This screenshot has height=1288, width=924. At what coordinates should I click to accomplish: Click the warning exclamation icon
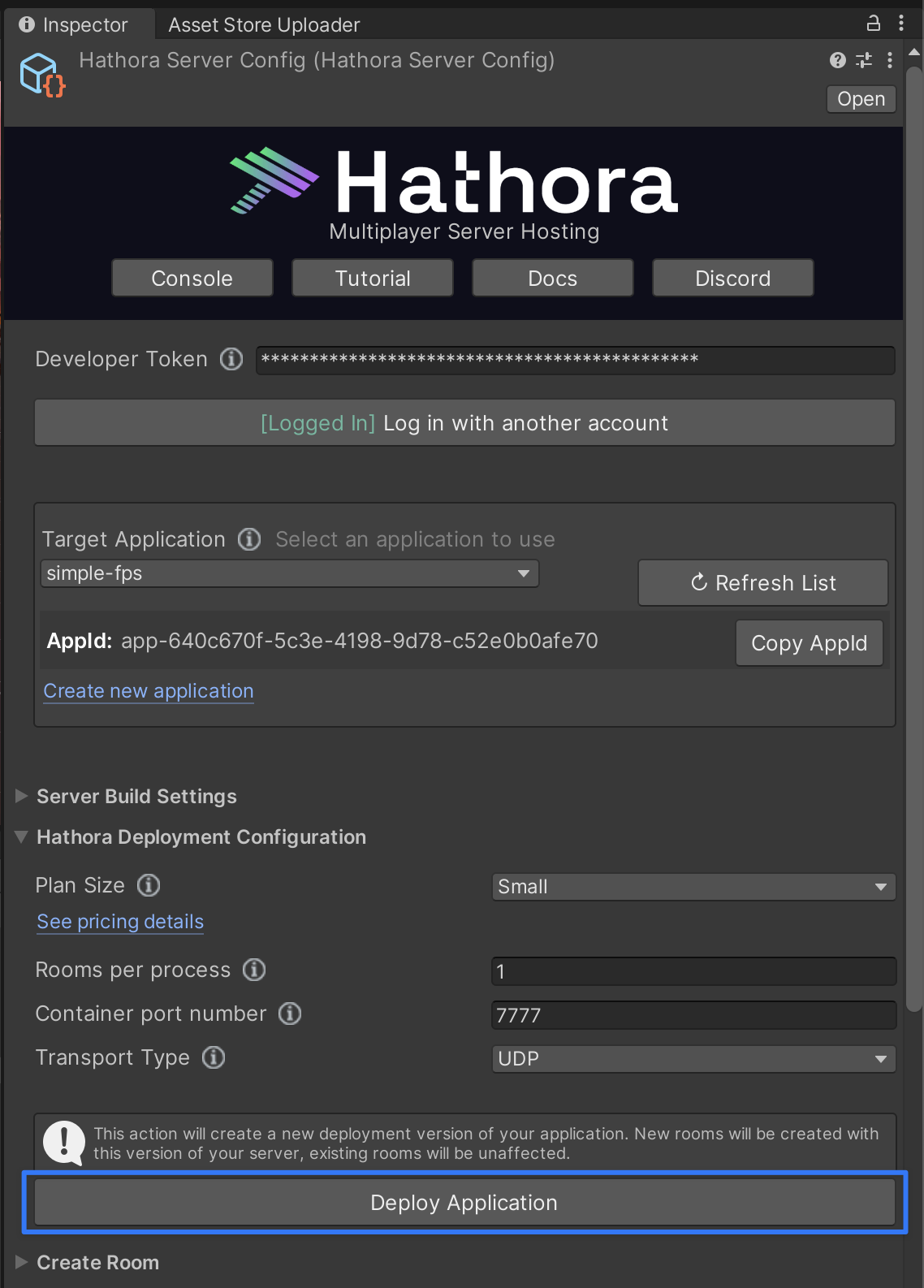pos(64,1143)
